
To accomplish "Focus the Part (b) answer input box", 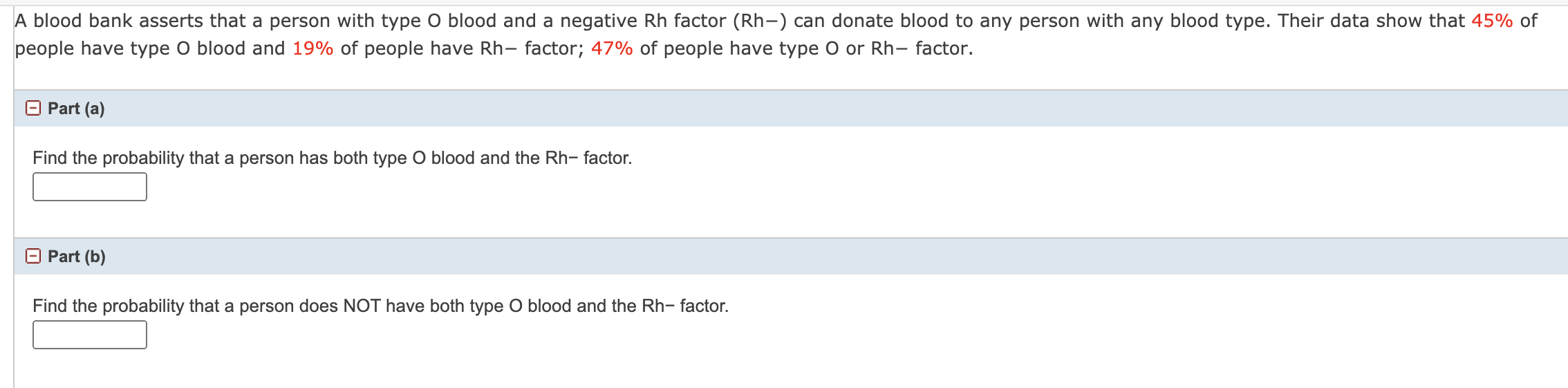I will click(90, 335).
